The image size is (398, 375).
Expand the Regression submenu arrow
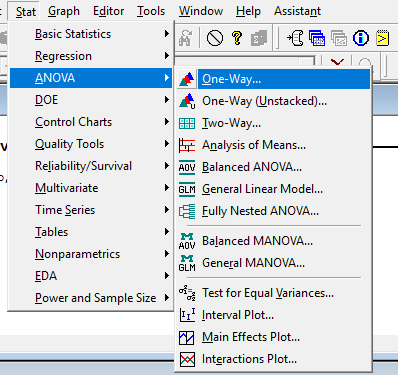click(167, 56)
